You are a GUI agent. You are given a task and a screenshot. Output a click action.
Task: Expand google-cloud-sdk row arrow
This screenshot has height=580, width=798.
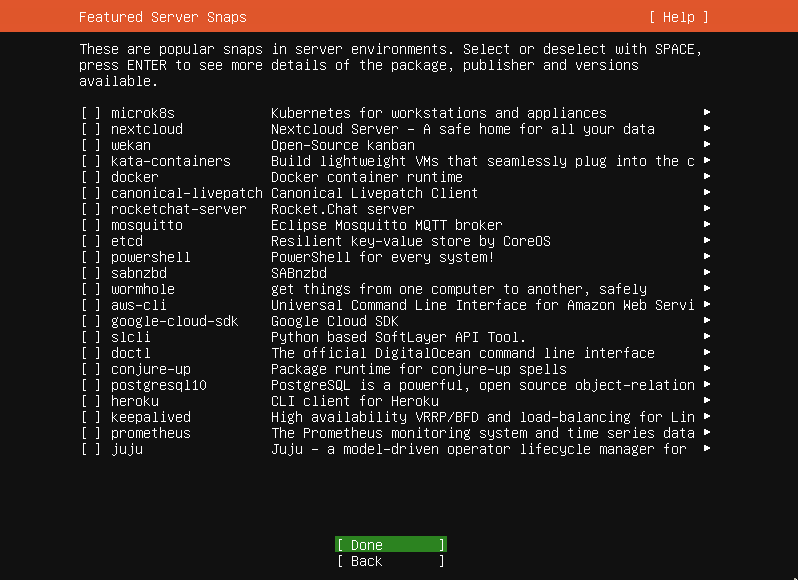click(x=707, y=321)
